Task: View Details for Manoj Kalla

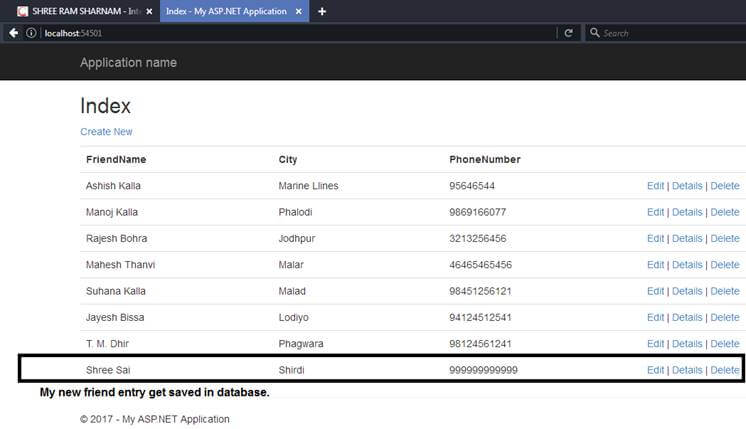Action: (687, 212)
